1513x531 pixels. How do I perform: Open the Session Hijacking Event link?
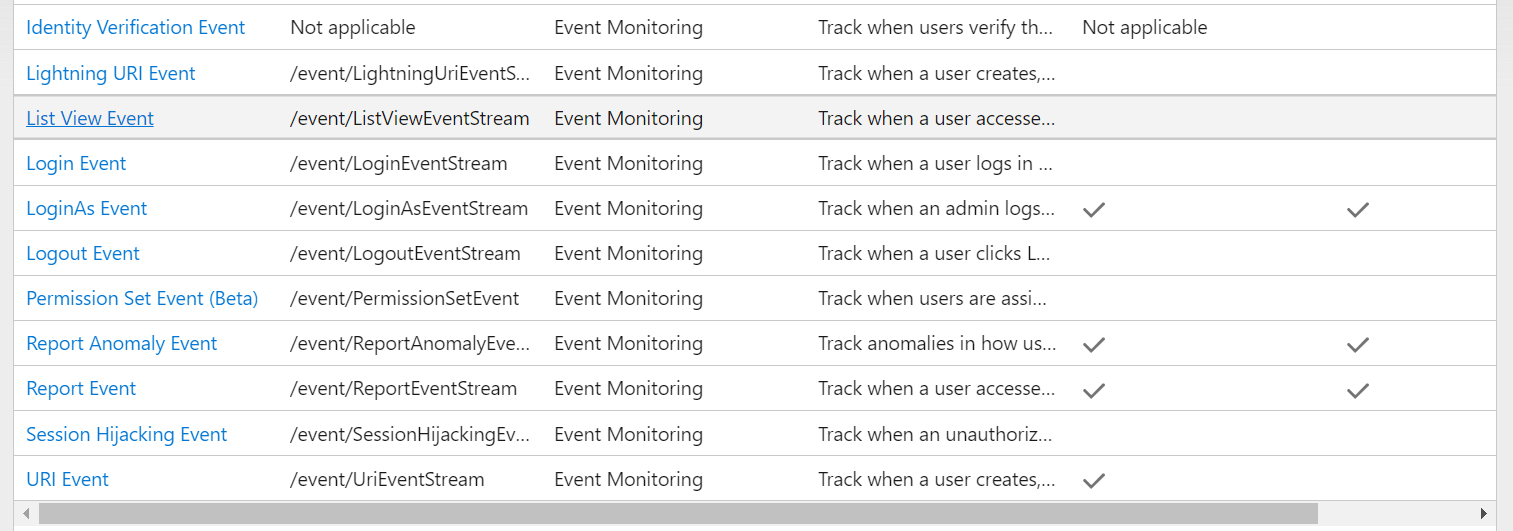[x=126, y=434]
